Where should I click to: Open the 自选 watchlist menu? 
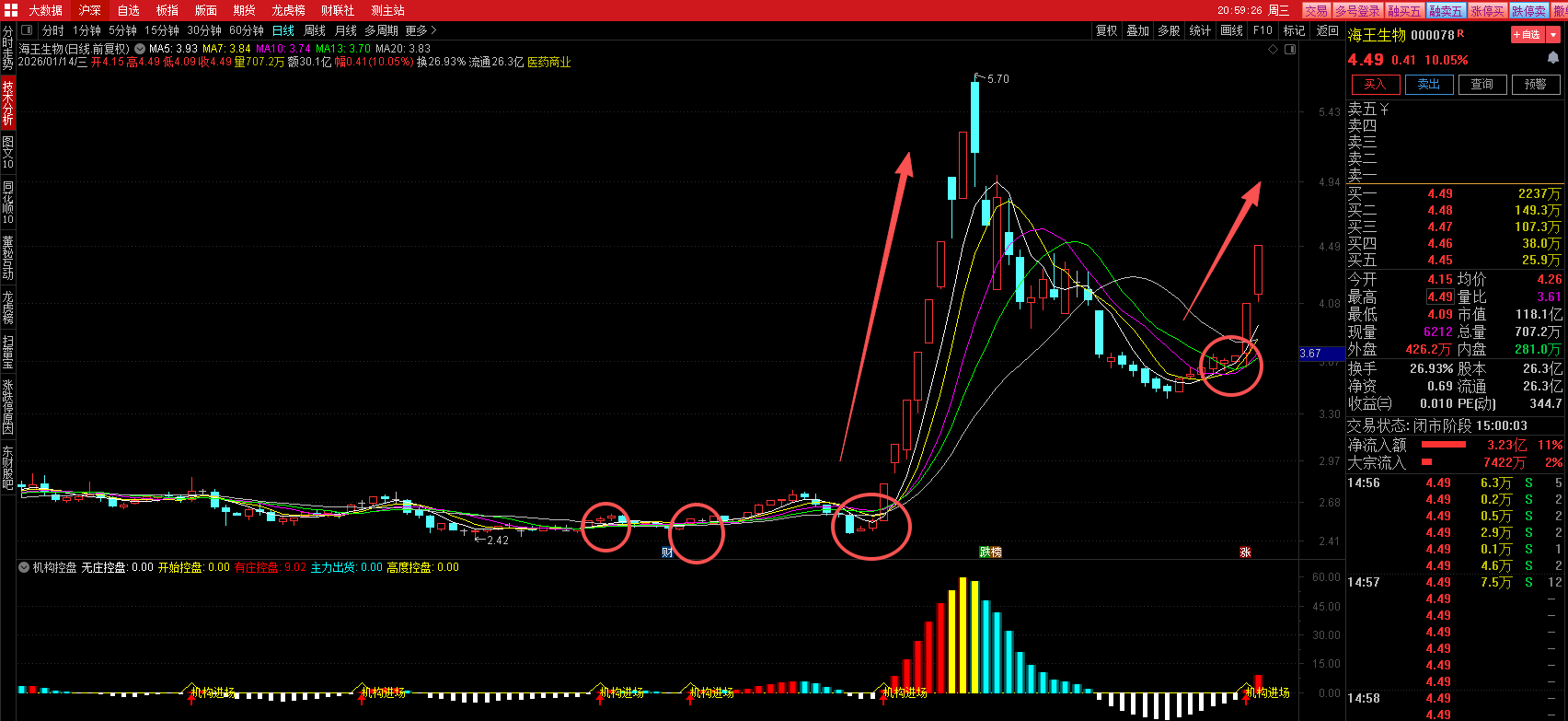pos(129,10)
